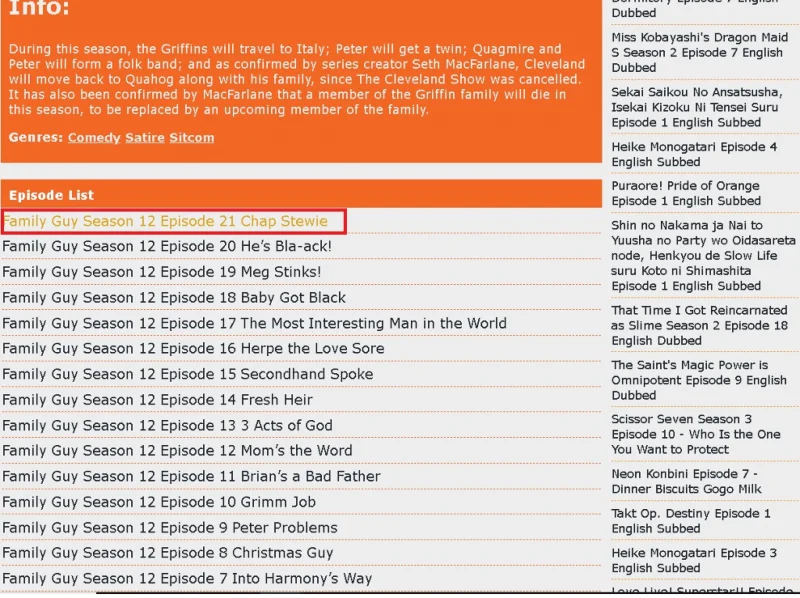
Task: Open Scissor Seven Season 3 Episode 10
Action: pos(696,434)
